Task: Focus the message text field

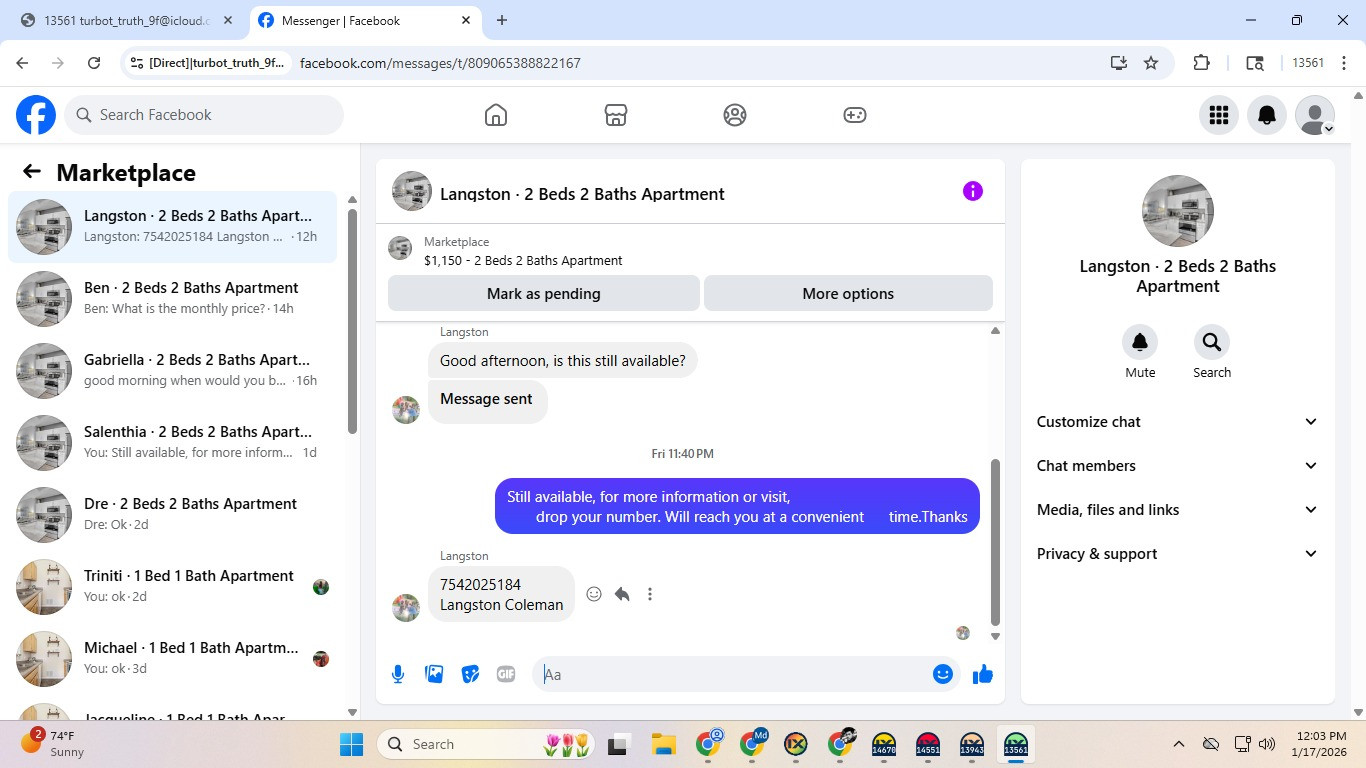Action: (x=735, y=674)
